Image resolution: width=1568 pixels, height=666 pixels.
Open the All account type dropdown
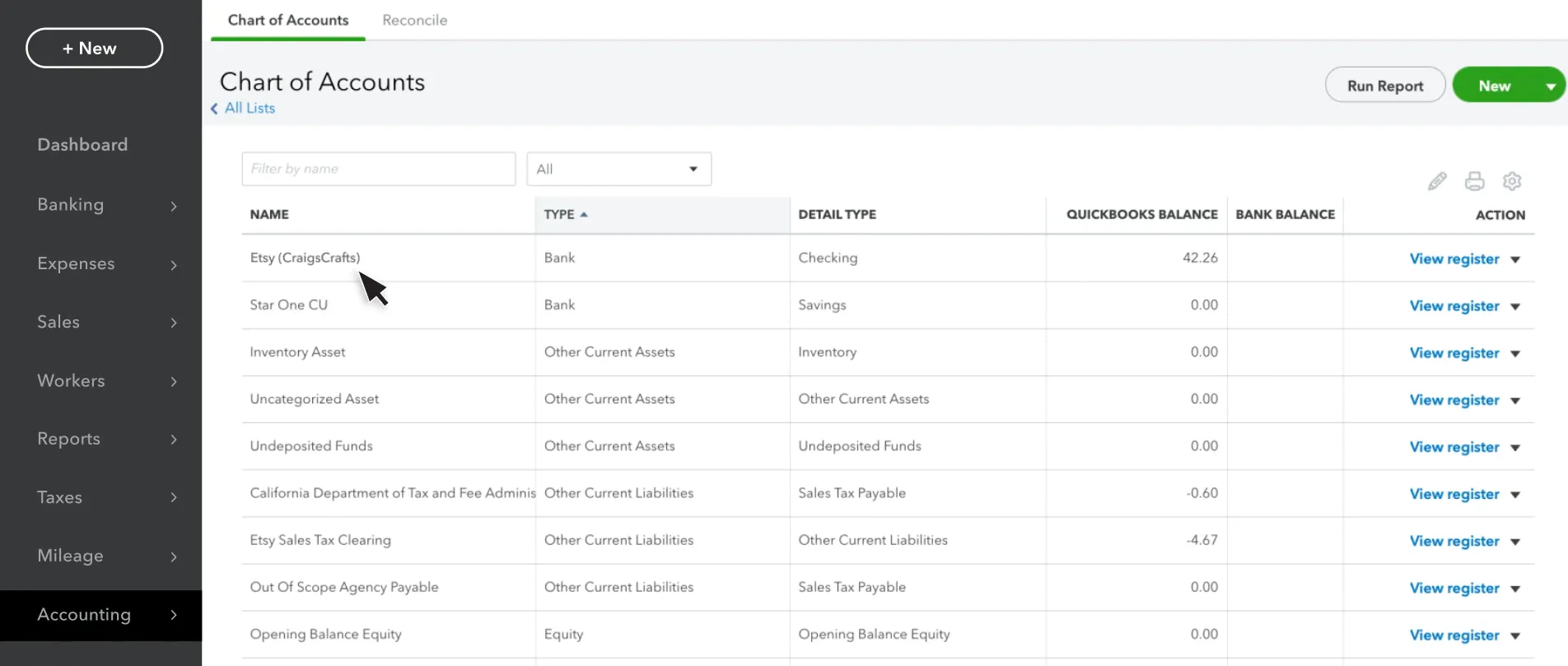coord(619,169)
